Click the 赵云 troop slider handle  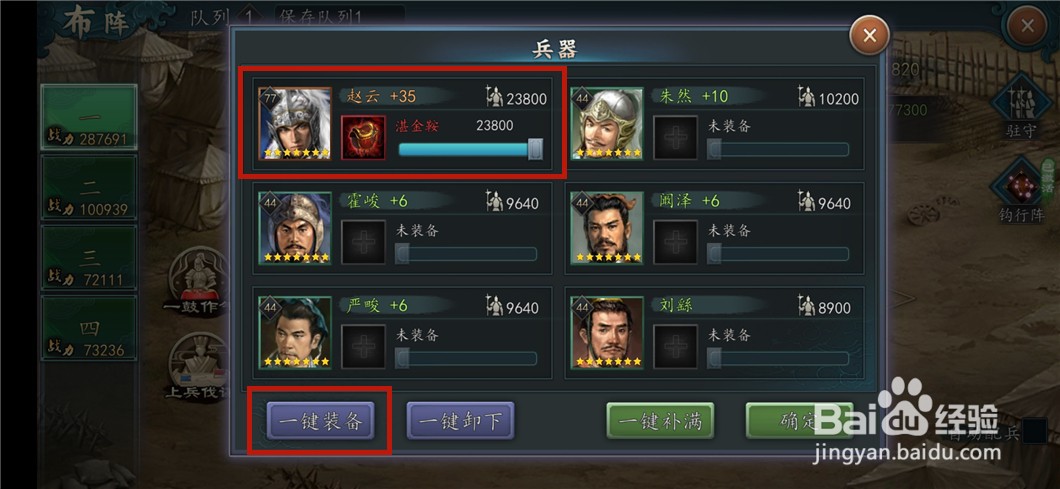coord(535,149)
